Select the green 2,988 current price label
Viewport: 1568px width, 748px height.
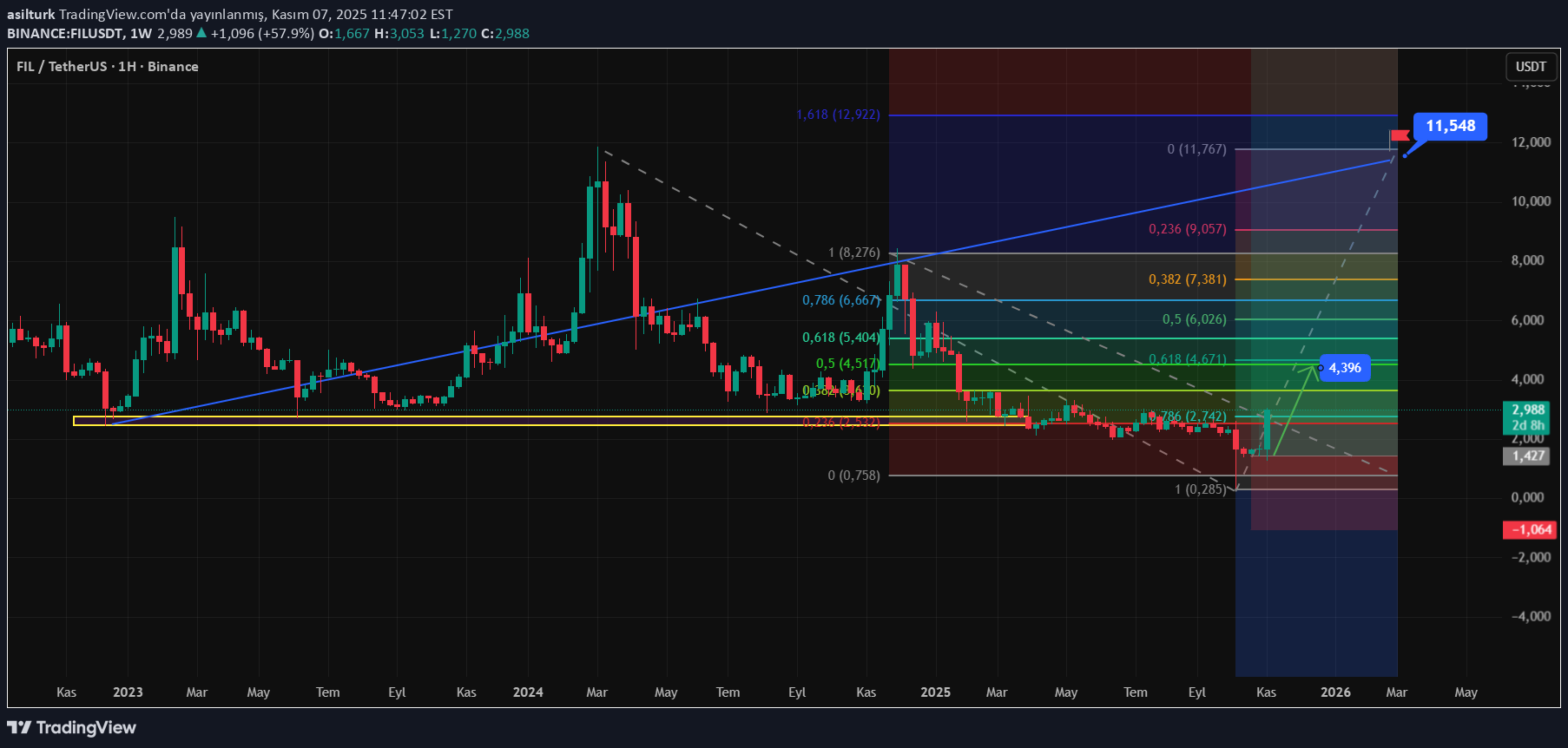point(1527,417)
